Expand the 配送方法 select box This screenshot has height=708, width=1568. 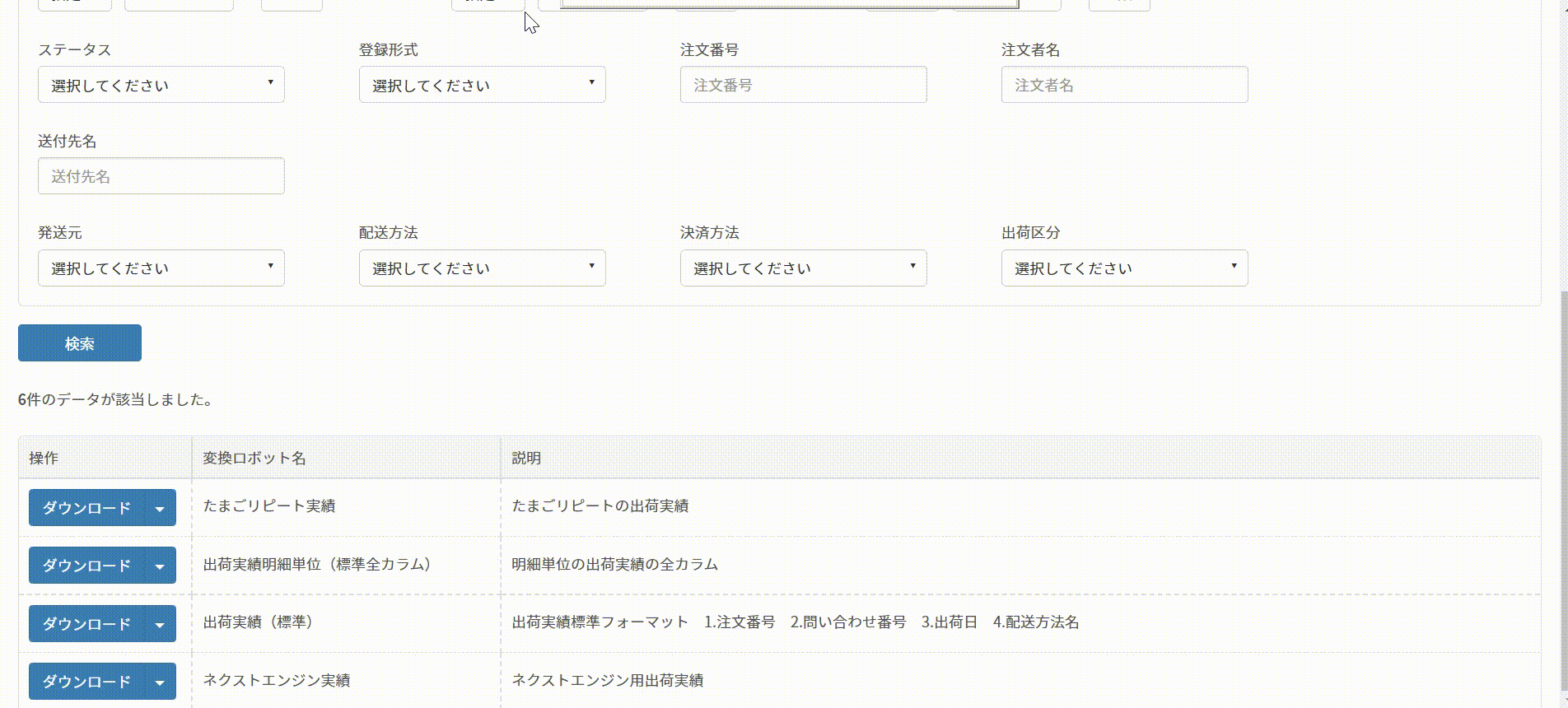click(x=483, y=268)
